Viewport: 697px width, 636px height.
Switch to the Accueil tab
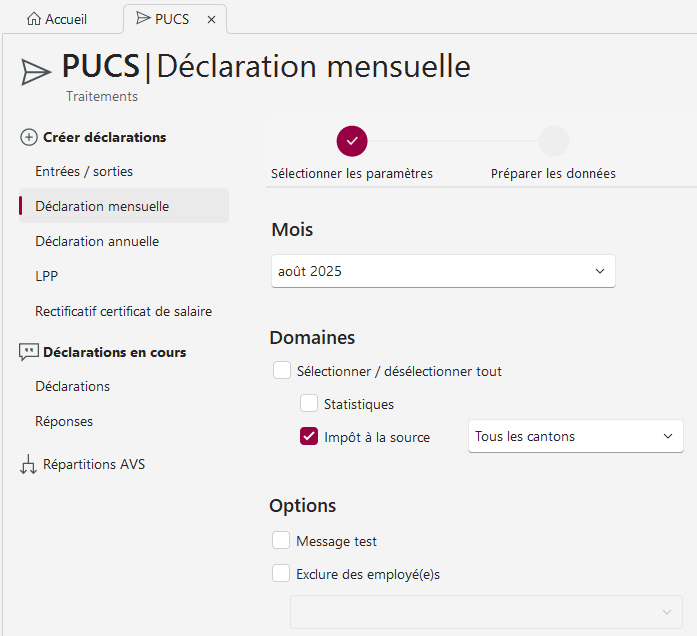[62, 19]
